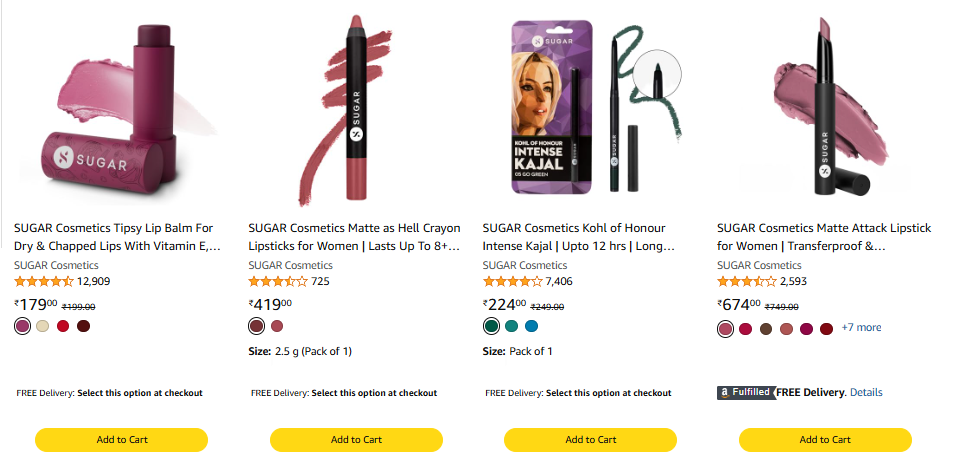
Task: Add Kohl of Honour Kajal to cart
Action: pos(590,439)
